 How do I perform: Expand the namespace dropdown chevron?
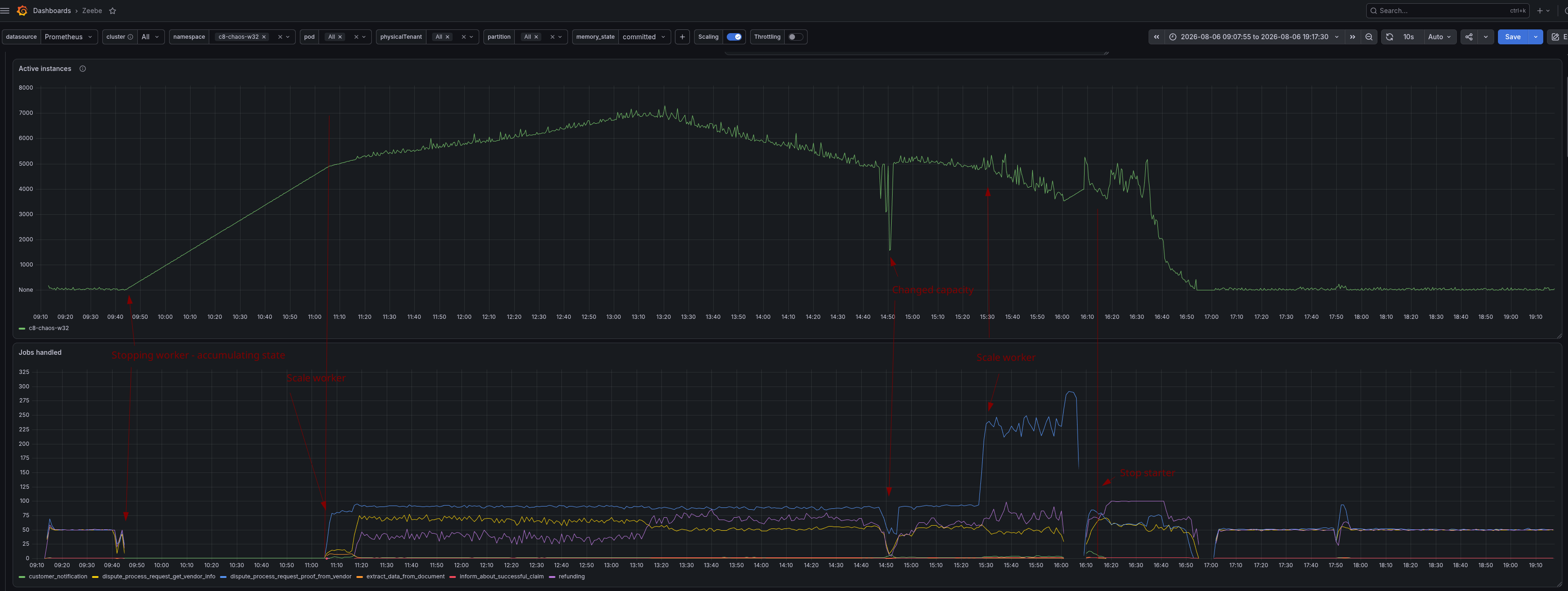[x=288, y=37]
